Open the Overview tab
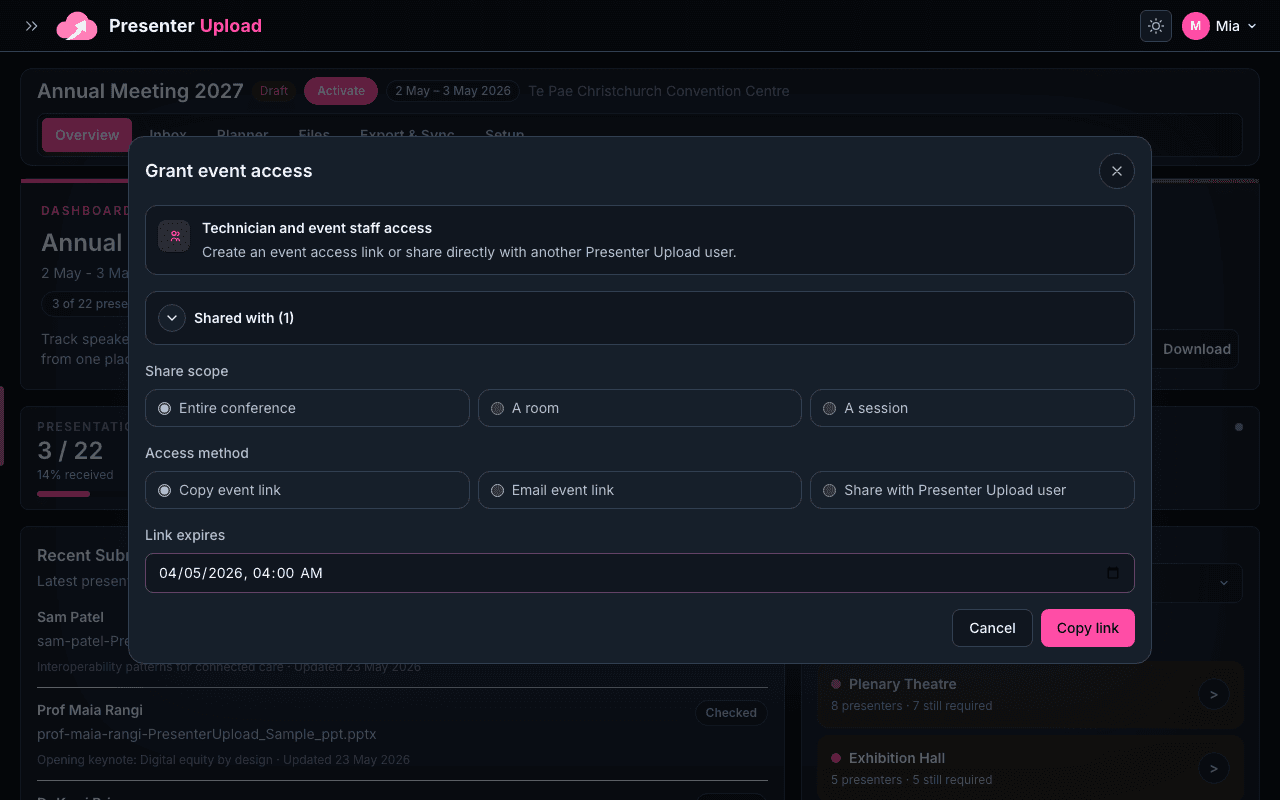Image resolution: width=1280 pixels, height=800 pixels. pyautogui.click(x=87, y=135)
